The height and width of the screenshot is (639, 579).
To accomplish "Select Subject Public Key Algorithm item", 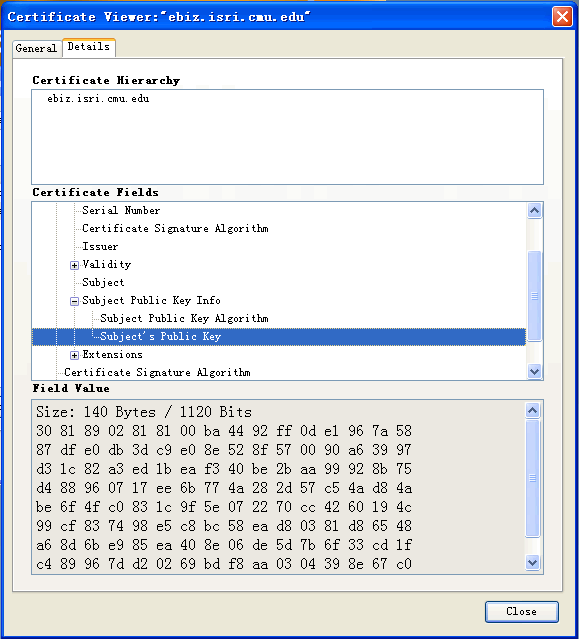I will click(x=184, y=318).
